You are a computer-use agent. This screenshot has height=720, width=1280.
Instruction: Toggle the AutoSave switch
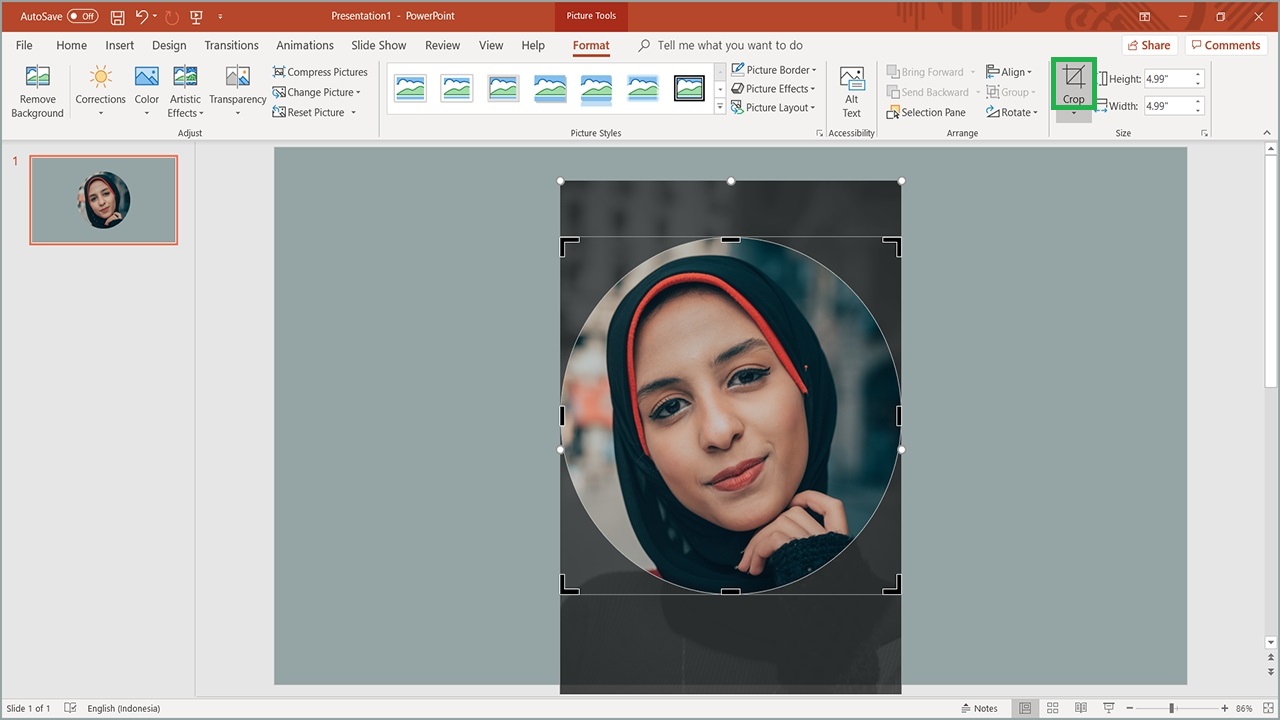point(82,17)
